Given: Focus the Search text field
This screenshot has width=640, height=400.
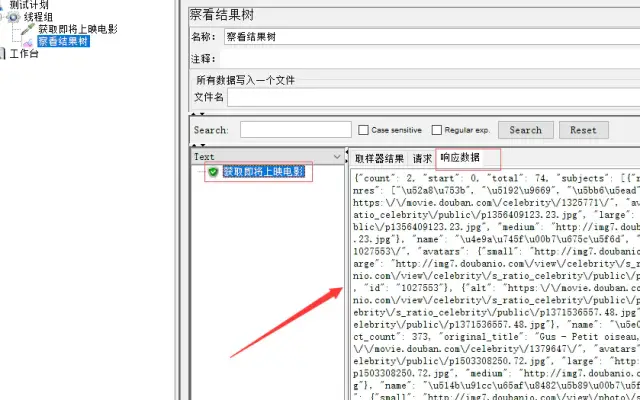Looking at the screenshot, I should (x=296, y=130).
